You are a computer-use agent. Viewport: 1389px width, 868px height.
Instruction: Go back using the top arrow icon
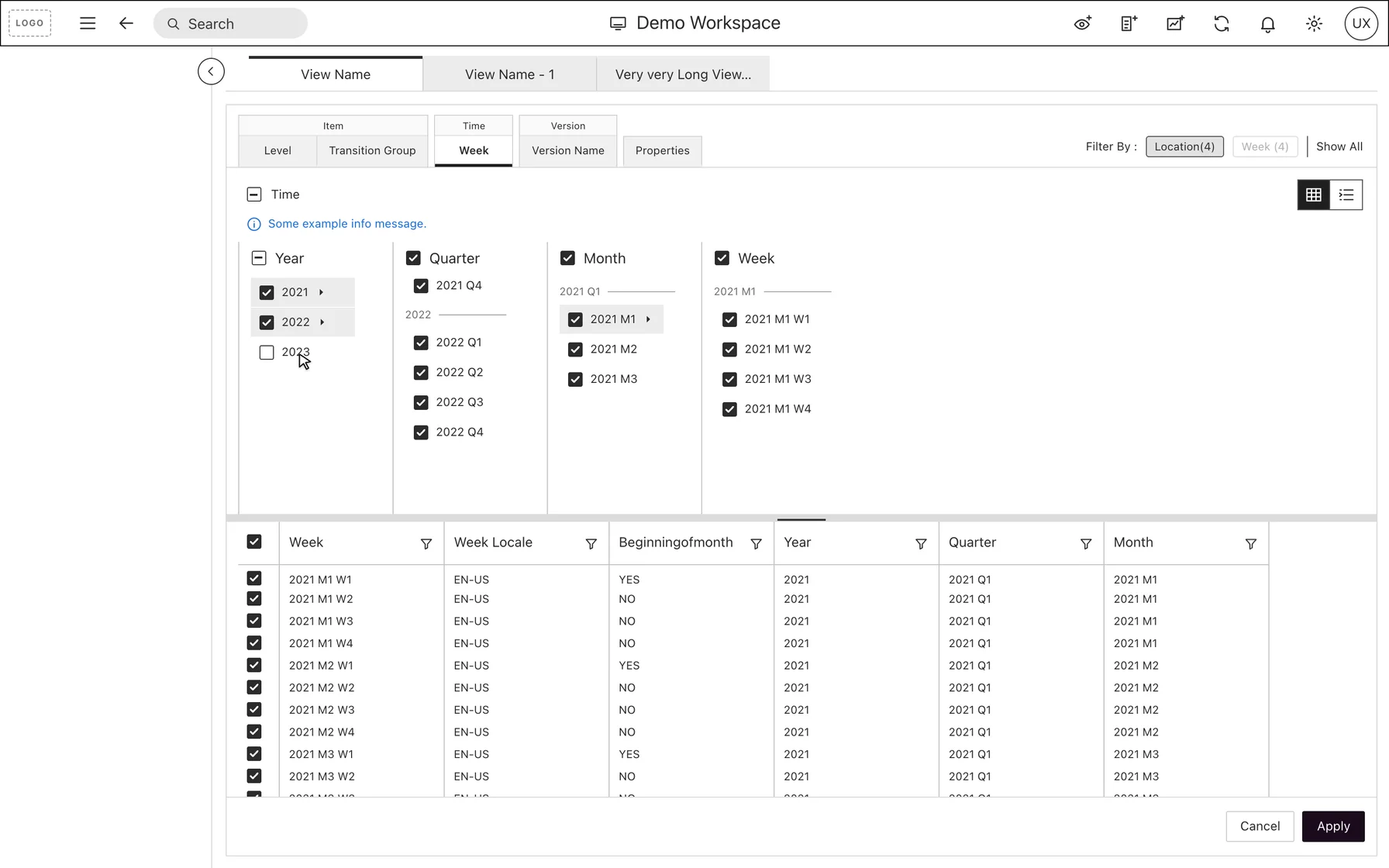126,23
